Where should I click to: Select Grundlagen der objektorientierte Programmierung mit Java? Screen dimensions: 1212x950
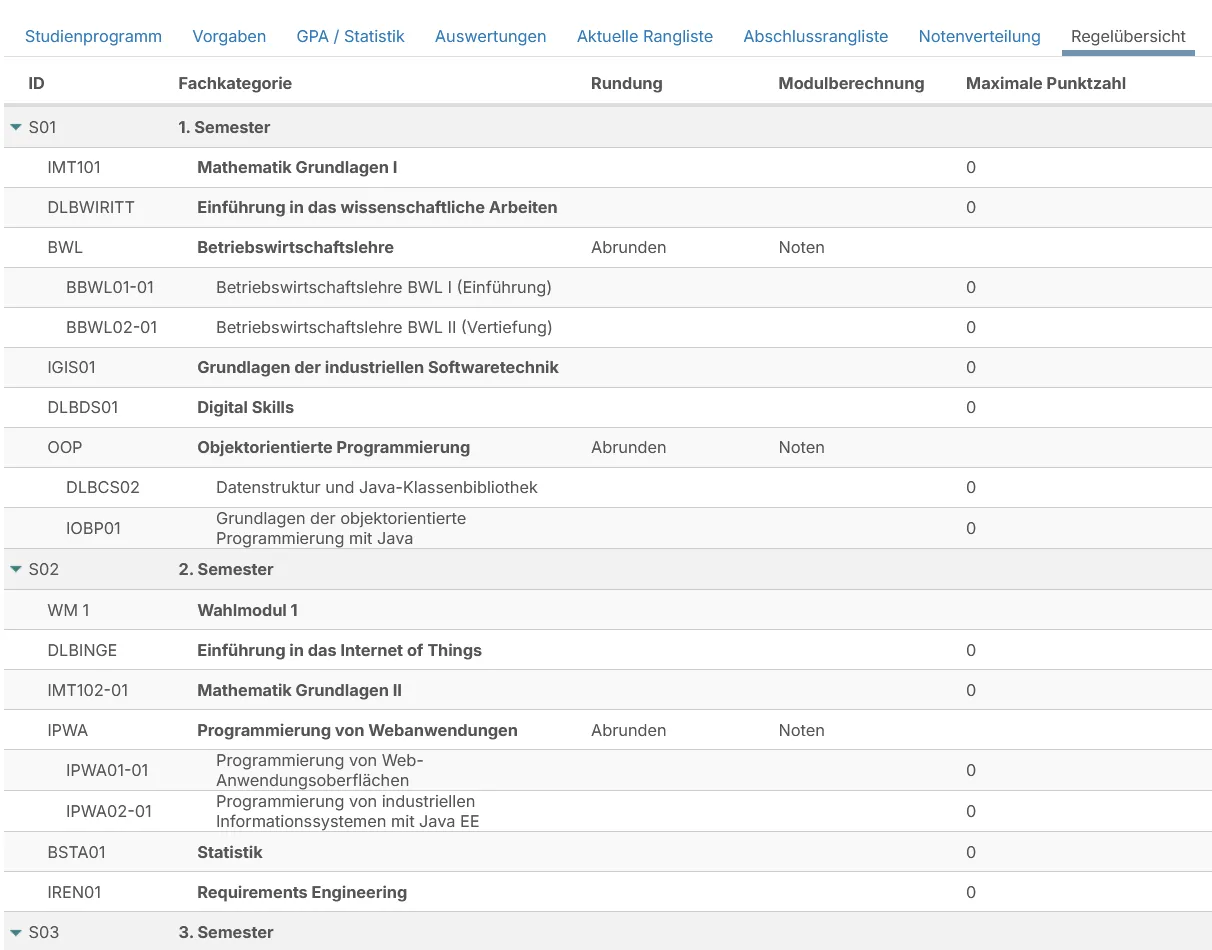[341, 528]
